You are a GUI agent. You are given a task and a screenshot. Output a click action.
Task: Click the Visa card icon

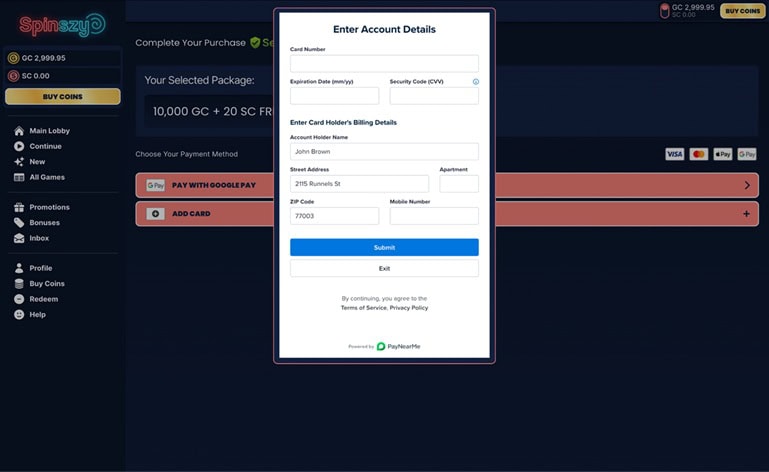coord(675,154)
